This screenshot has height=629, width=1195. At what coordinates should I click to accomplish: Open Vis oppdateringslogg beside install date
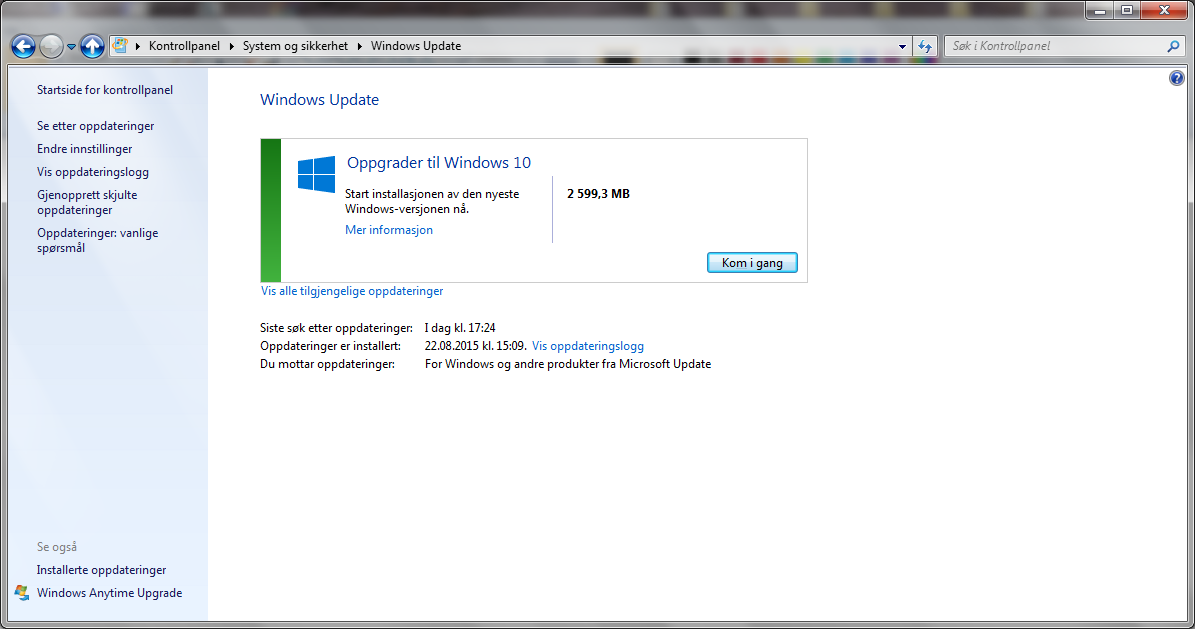pyautogui.click(x=588, y=346)
